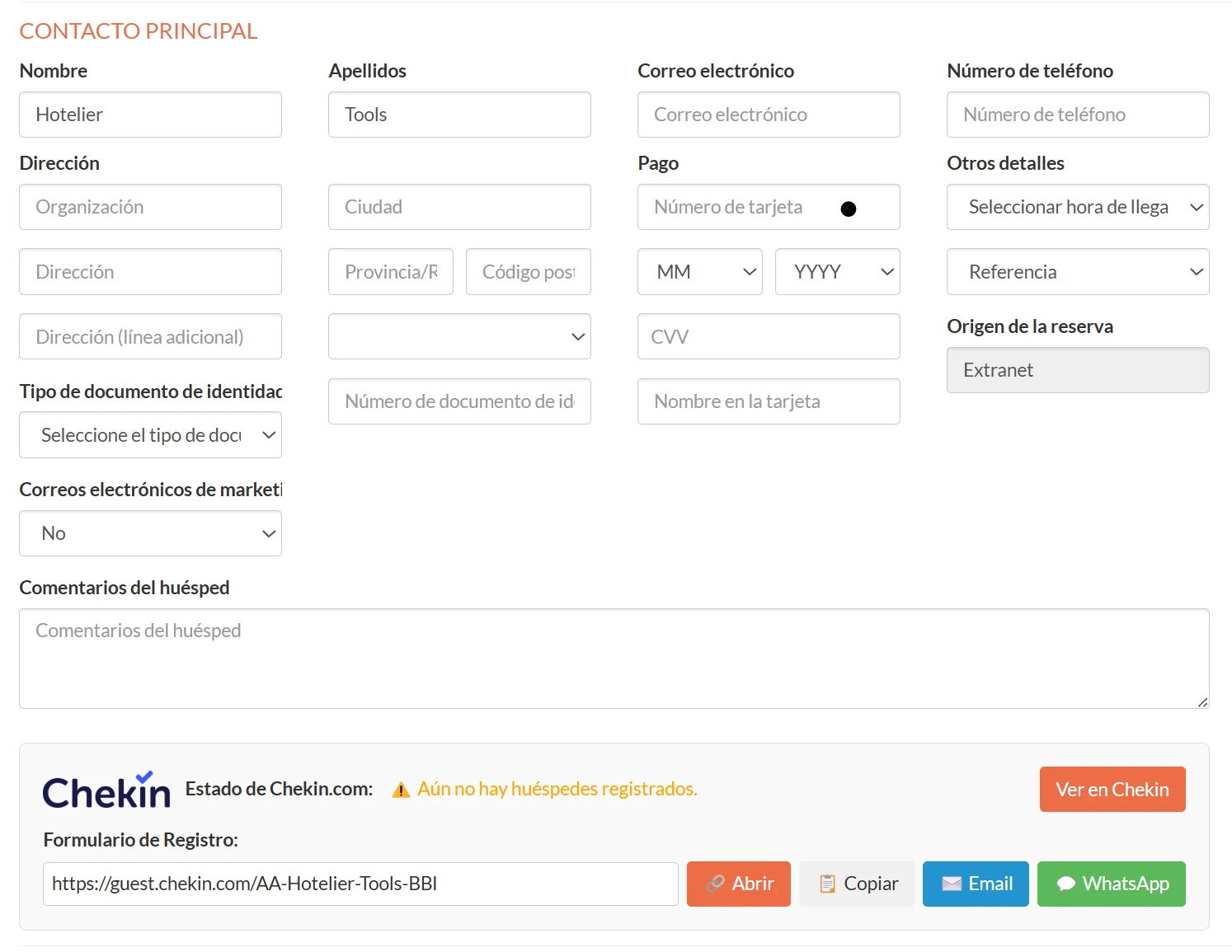1232x952 pixels.
Task: Click the warning triangle icon near Chekin status
Action: pos(401,790)
